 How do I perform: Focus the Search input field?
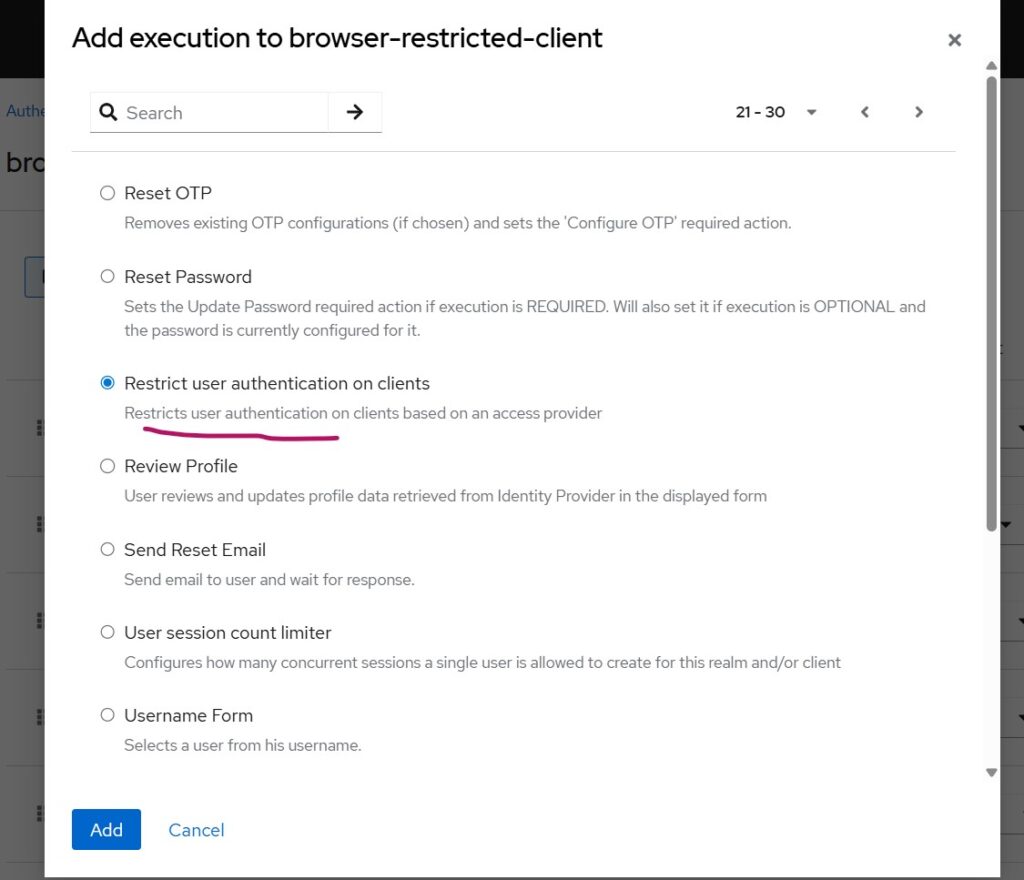point(224,112)
